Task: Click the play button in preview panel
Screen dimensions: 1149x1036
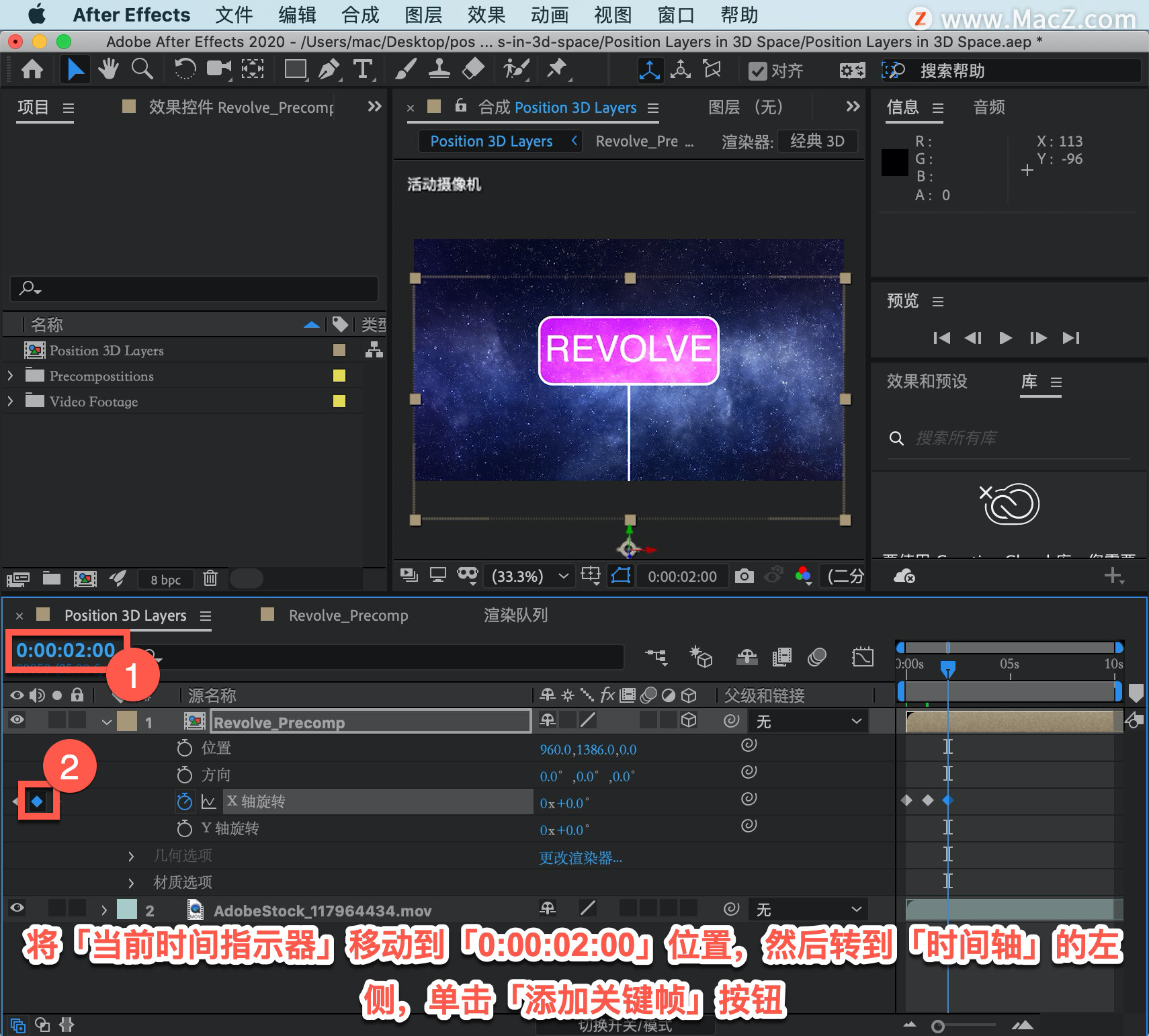Action: [x=1005, y=338]
